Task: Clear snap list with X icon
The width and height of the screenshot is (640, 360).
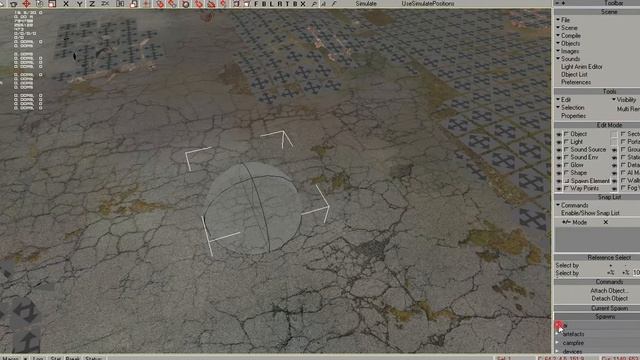Action: 606,222
